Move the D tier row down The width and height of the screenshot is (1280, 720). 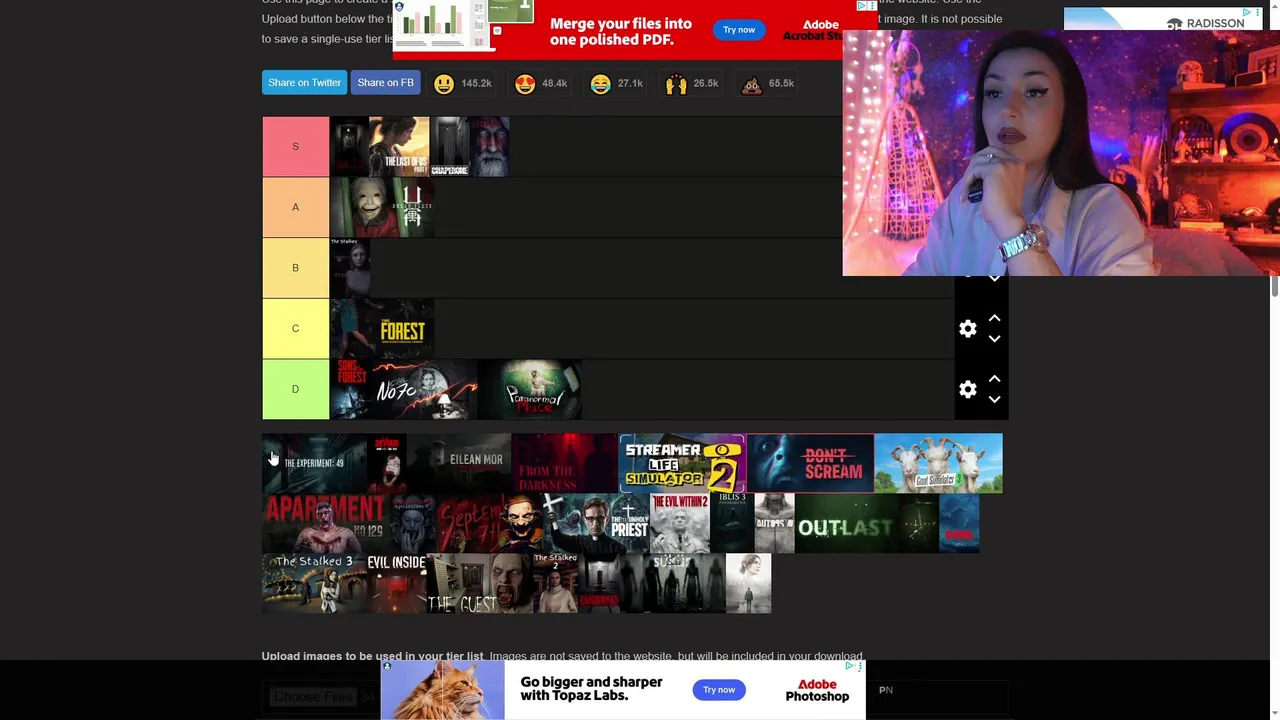[994, 399]
